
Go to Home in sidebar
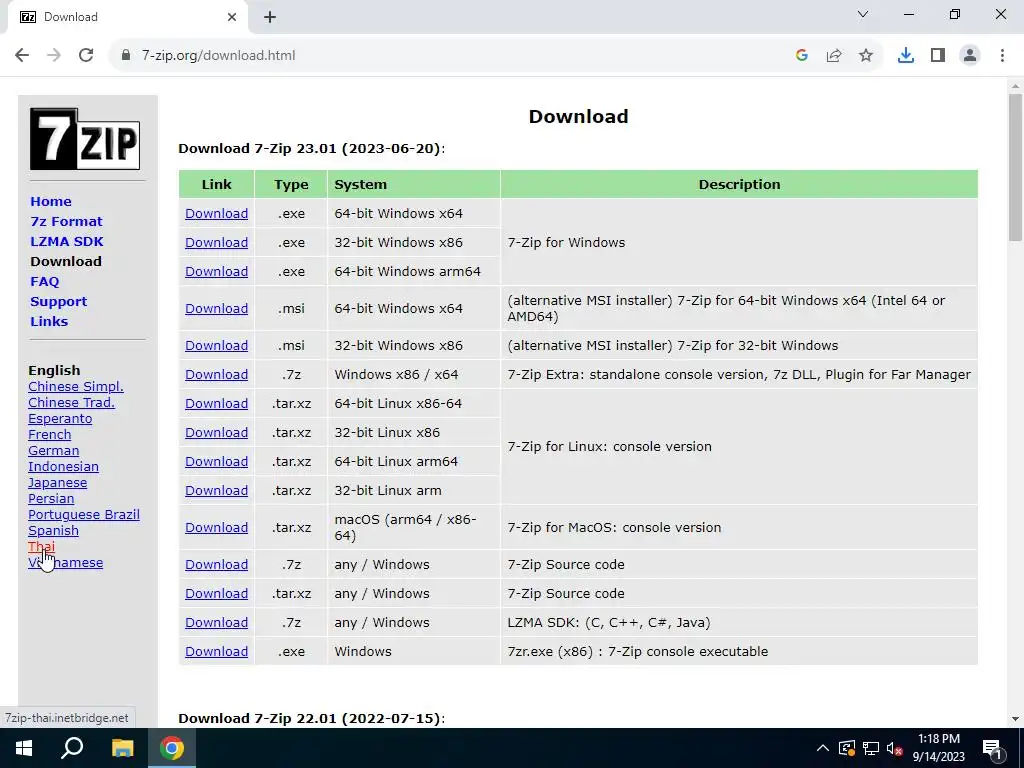tap(51, 201)
